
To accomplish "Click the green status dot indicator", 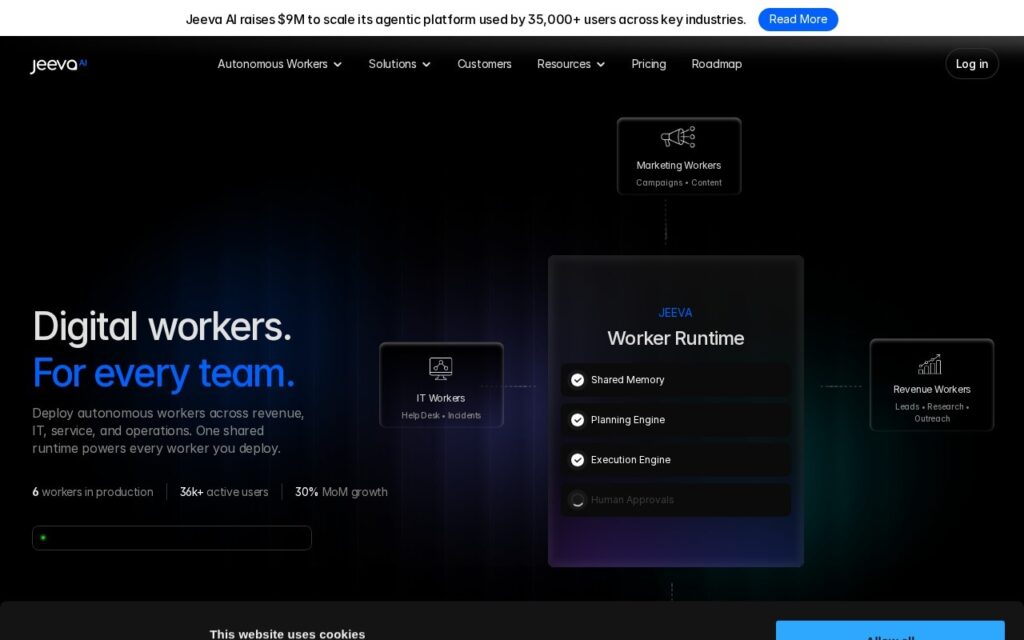I will [43, 538].
